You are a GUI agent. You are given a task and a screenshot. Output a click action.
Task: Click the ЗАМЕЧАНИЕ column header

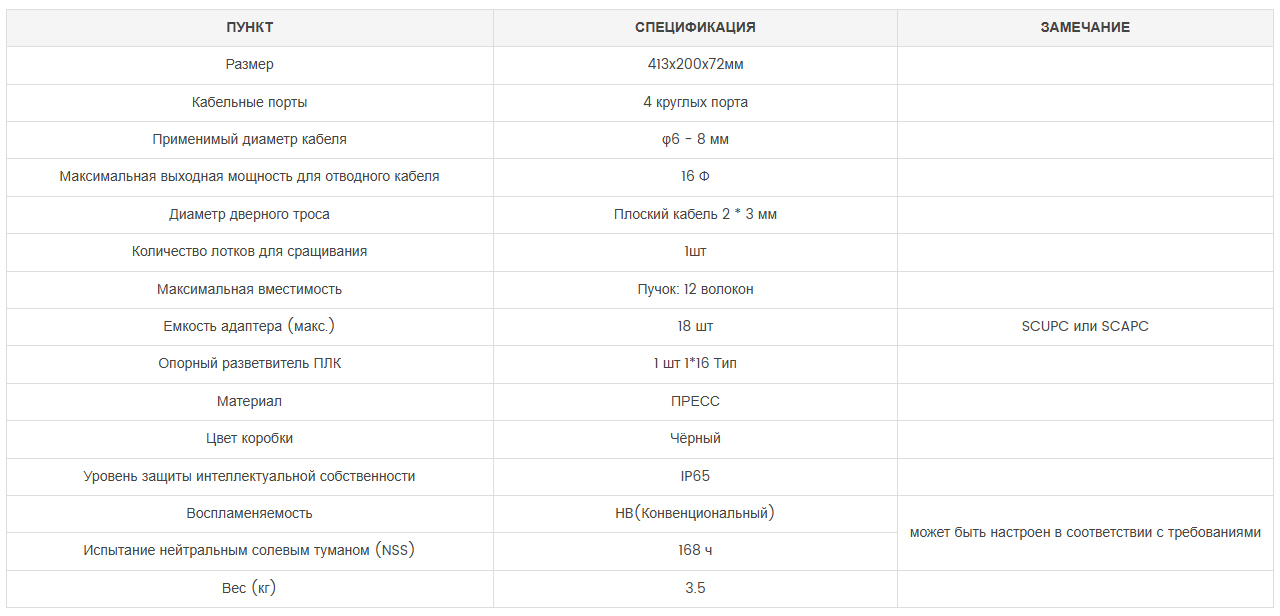(1085, 27)
